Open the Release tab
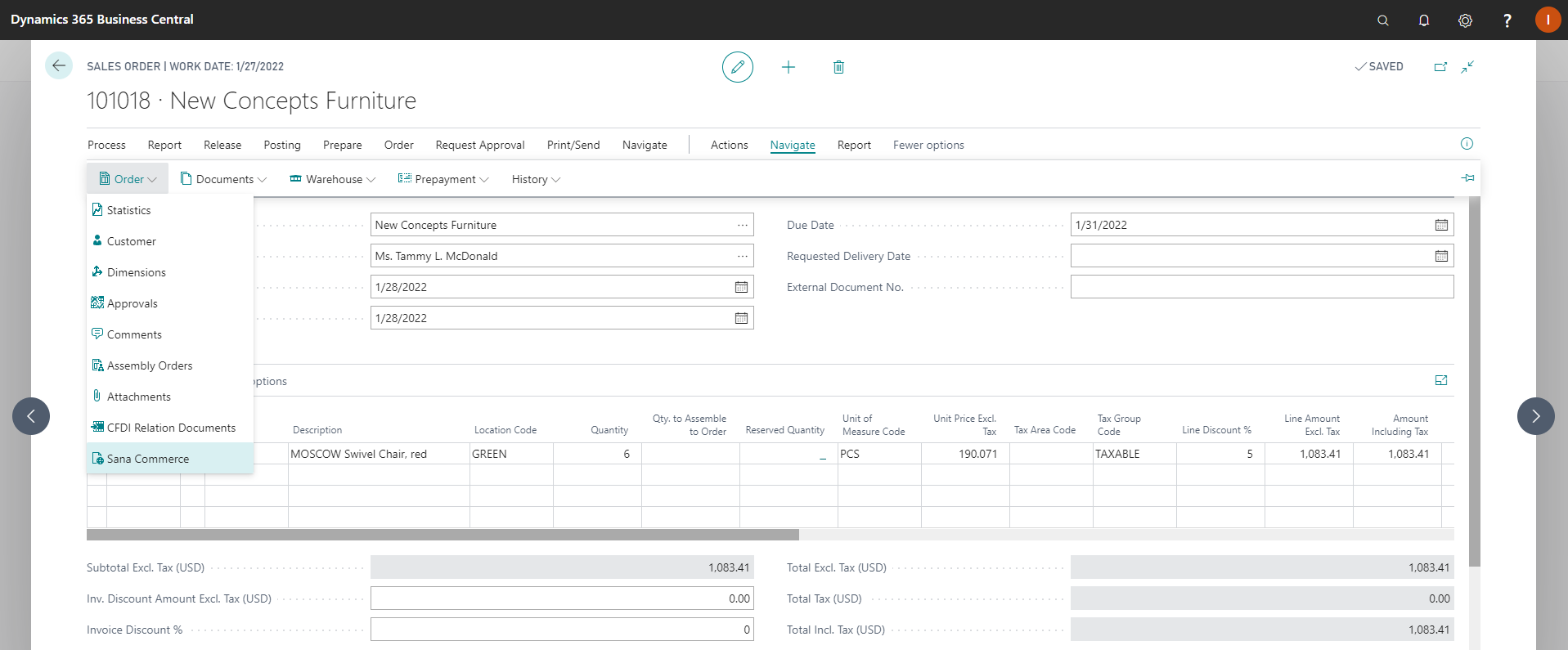 tap(222, 145)
